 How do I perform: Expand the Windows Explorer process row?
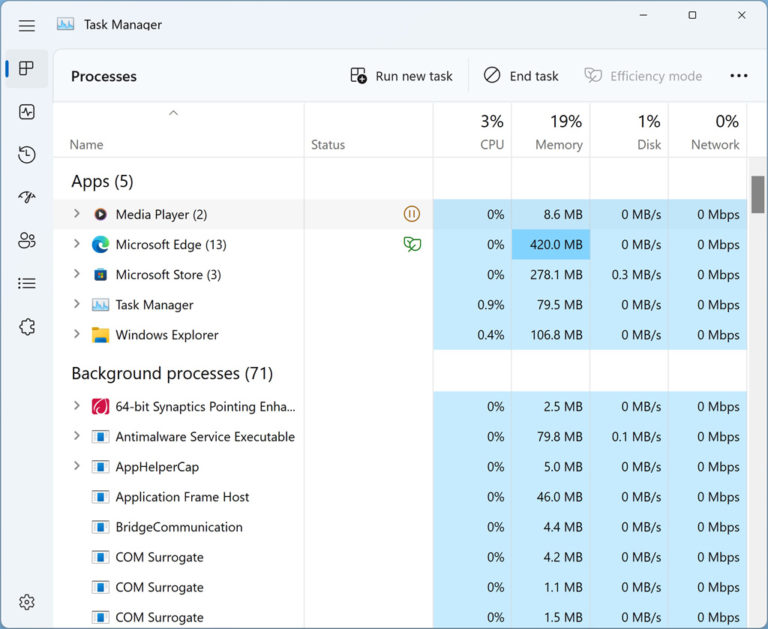coord(76,334)
